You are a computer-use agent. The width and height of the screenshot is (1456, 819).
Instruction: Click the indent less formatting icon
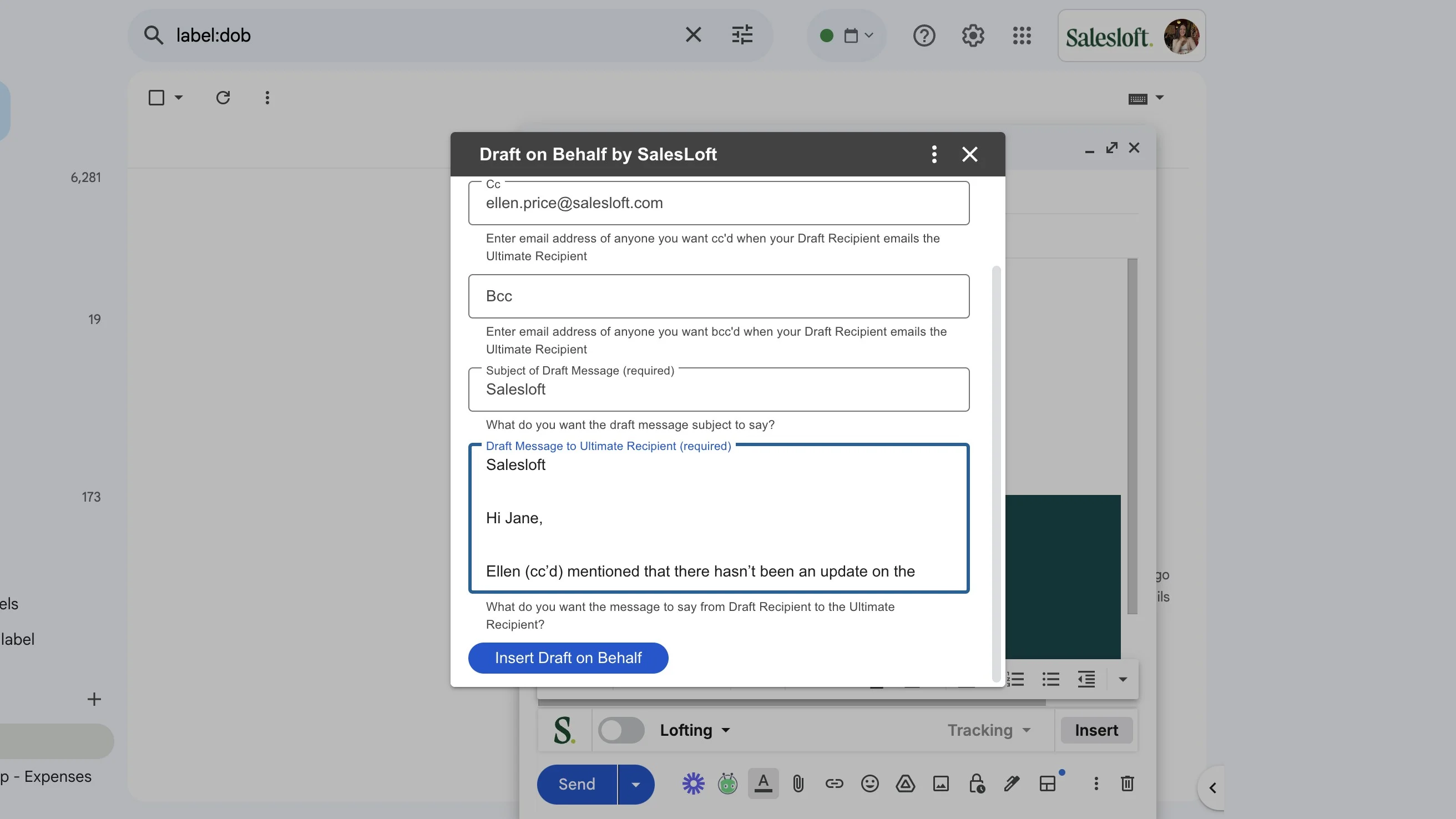point(1086,679)
